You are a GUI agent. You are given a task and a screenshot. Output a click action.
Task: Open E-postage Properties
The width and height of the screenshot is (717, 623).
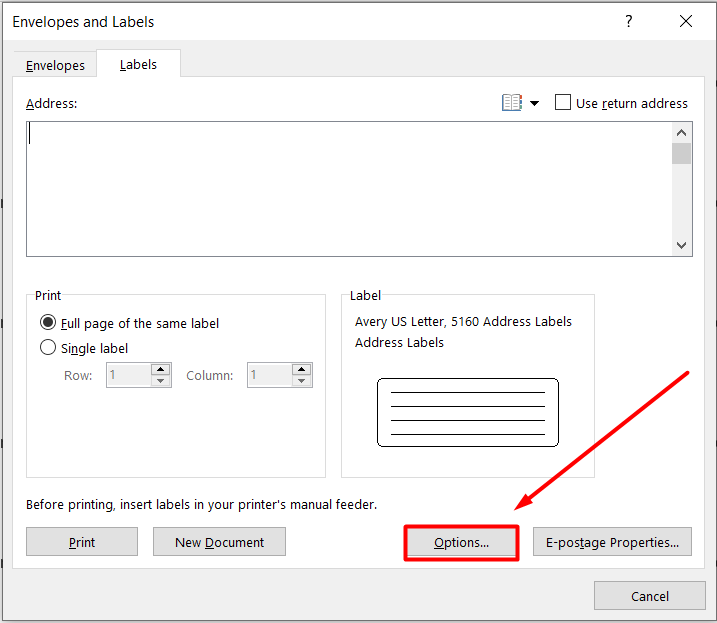612,542
